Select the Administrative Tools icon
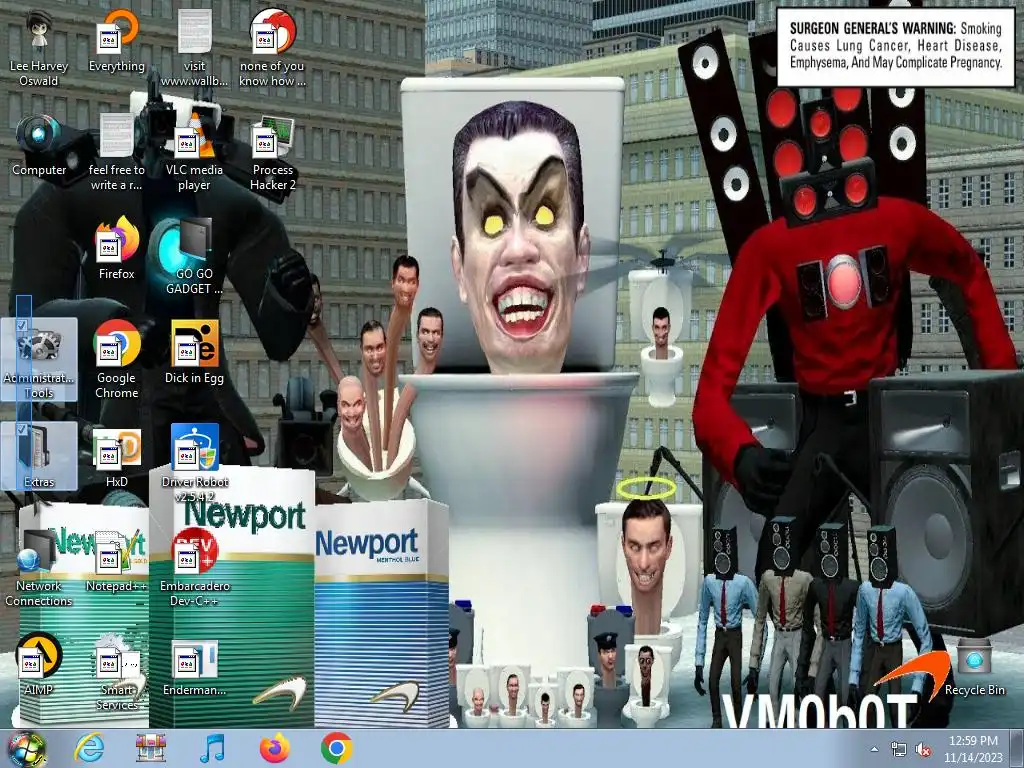Image resolution: width=1024 pixels, height=768 pixels. [39, 360]
